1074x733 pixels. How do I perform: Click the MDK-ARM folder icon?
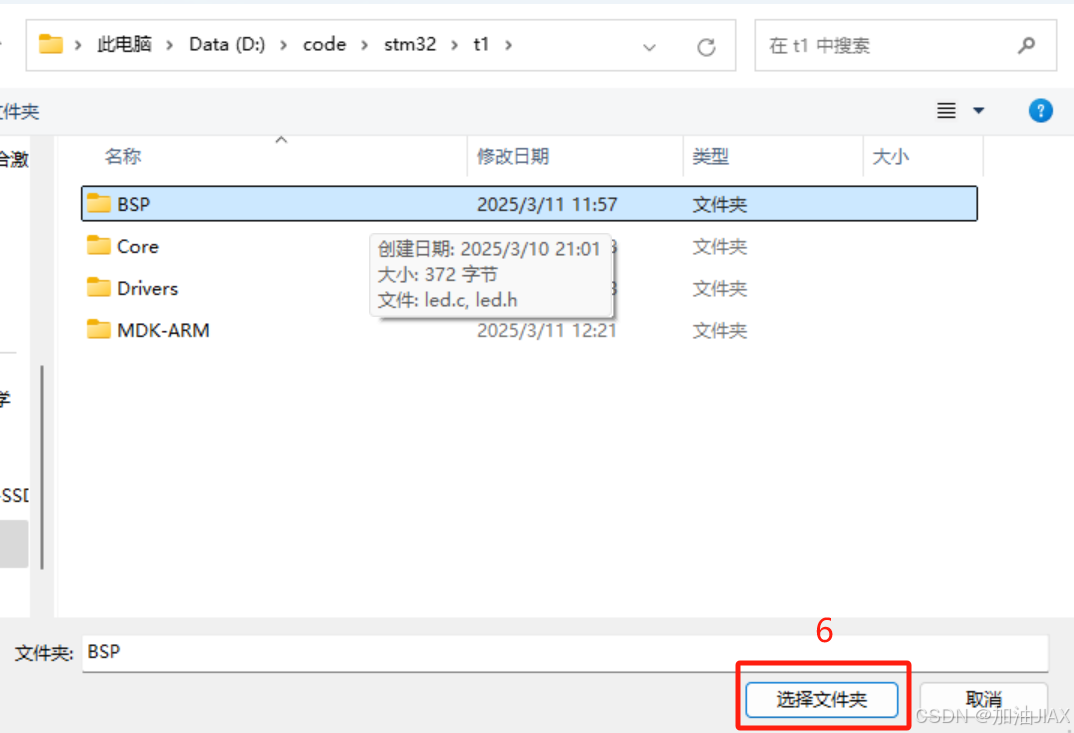[99, 330]
